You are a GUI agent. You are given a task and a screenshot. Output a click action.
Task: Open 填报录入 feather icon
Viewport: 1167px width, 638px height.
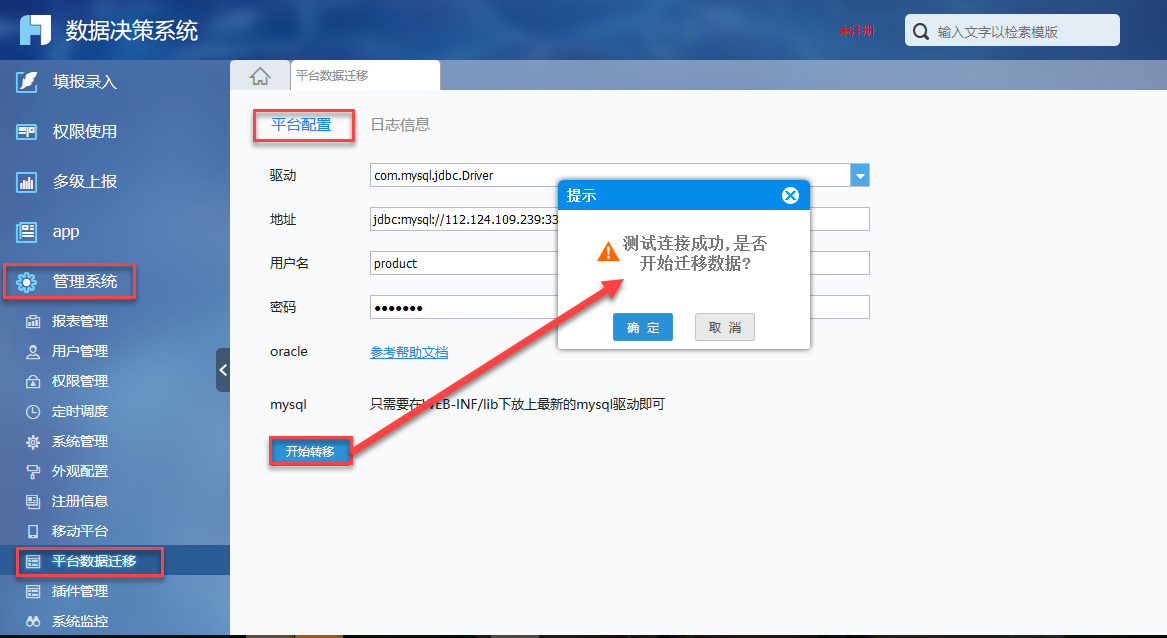point(27,82)
